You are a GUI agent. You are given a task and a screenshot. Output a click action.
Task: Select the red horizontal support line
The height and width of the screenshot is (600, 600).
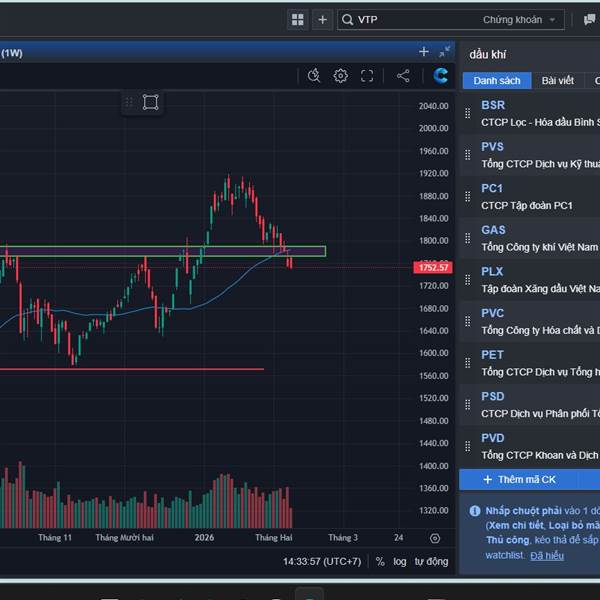click(x=132, y=369)
